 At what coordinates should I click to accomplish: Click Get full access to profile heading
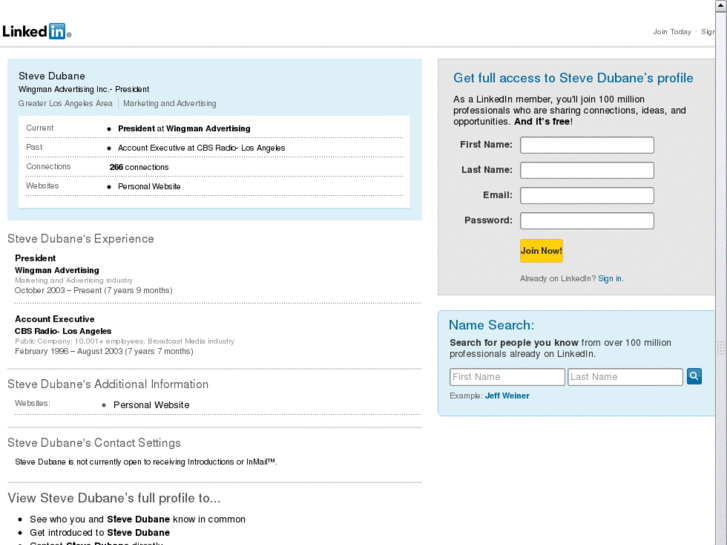573,78
